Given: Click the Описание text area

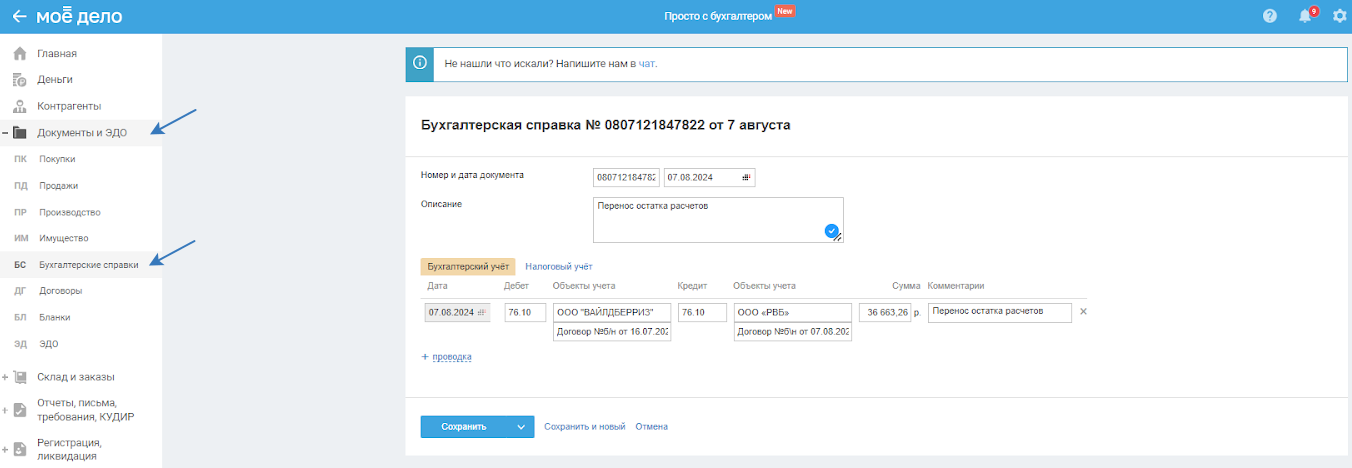Looking at the screenshot, I should (x=718, y=220).
